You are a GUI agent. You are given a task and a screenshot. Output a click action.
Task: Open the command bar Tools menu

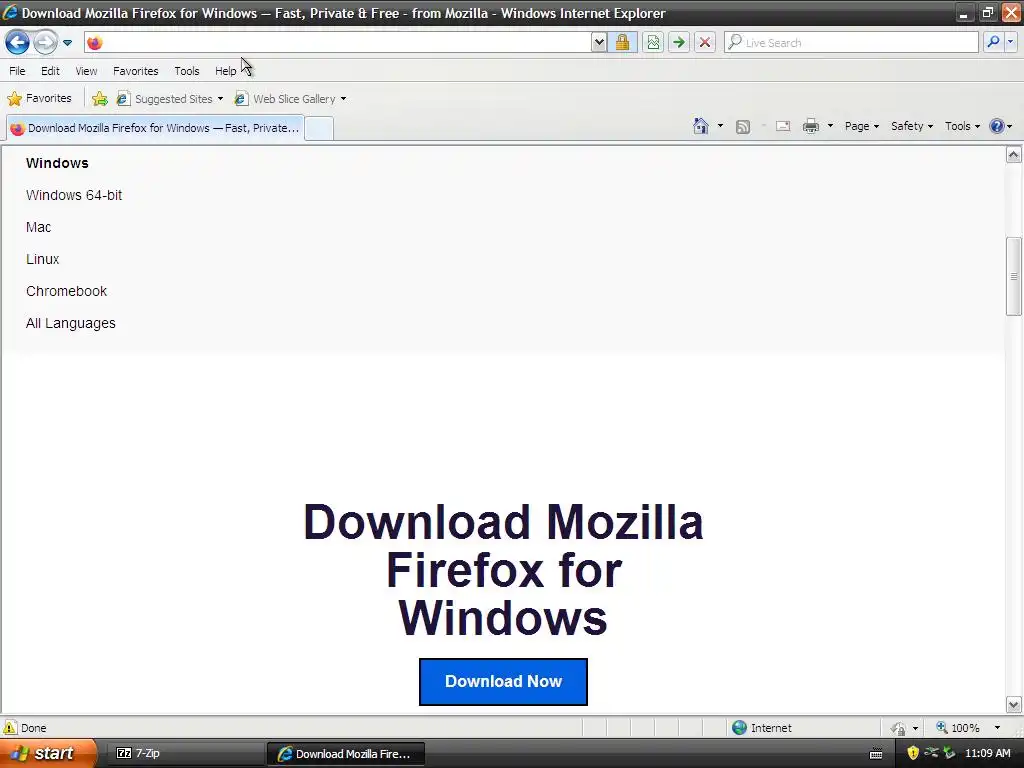click(962, 126)
